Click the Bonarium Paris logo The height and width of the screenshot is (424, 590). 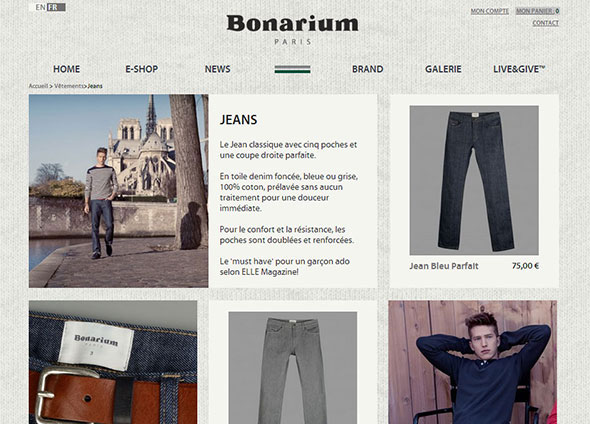click(x=292, y=30)
